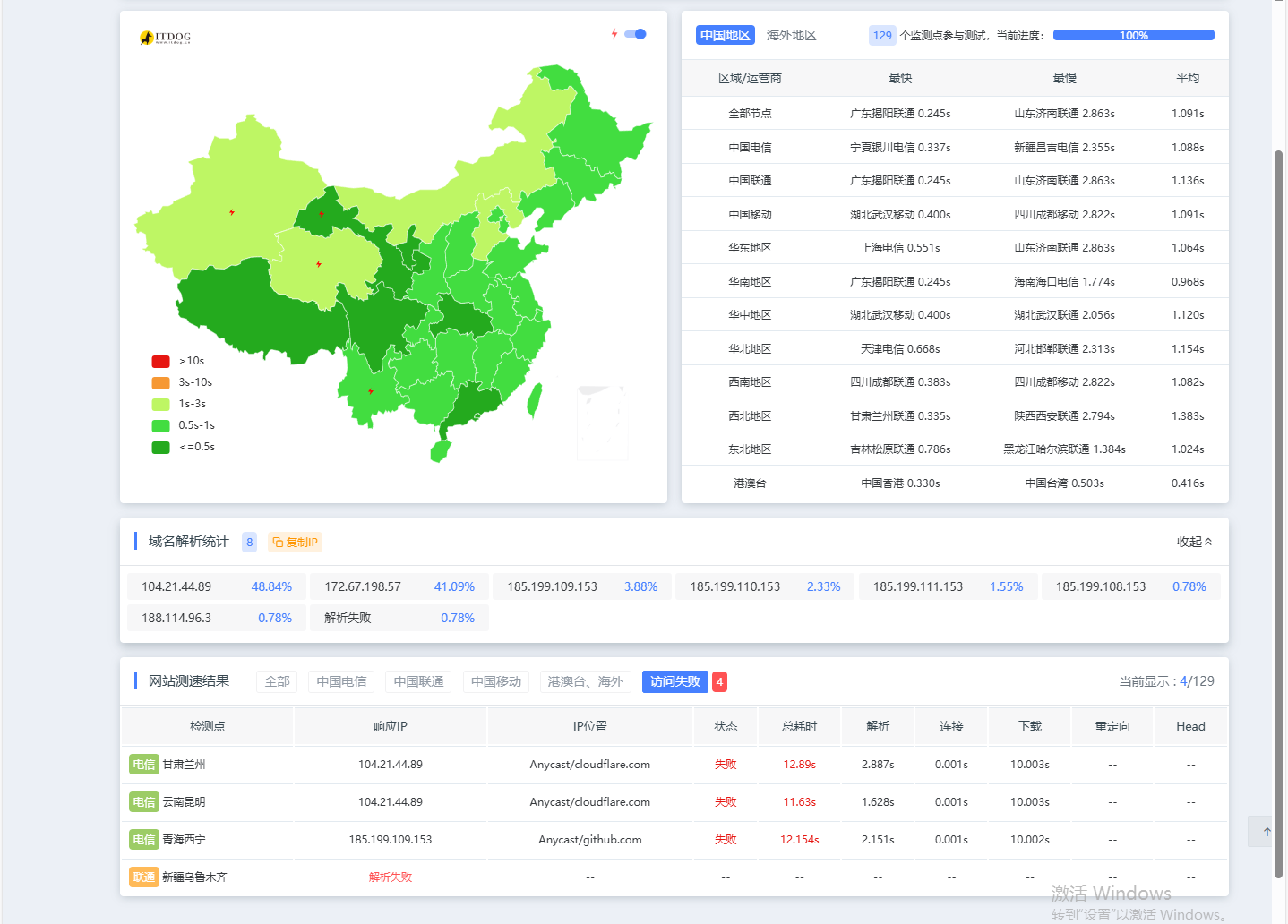
Task: Toggle the lightning fast-mode switch
Action: tap(636, 34)
